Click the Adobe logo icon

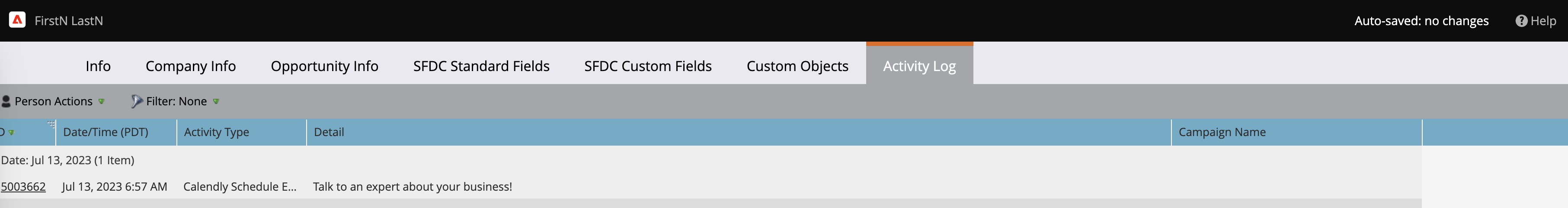coord(17,20)
